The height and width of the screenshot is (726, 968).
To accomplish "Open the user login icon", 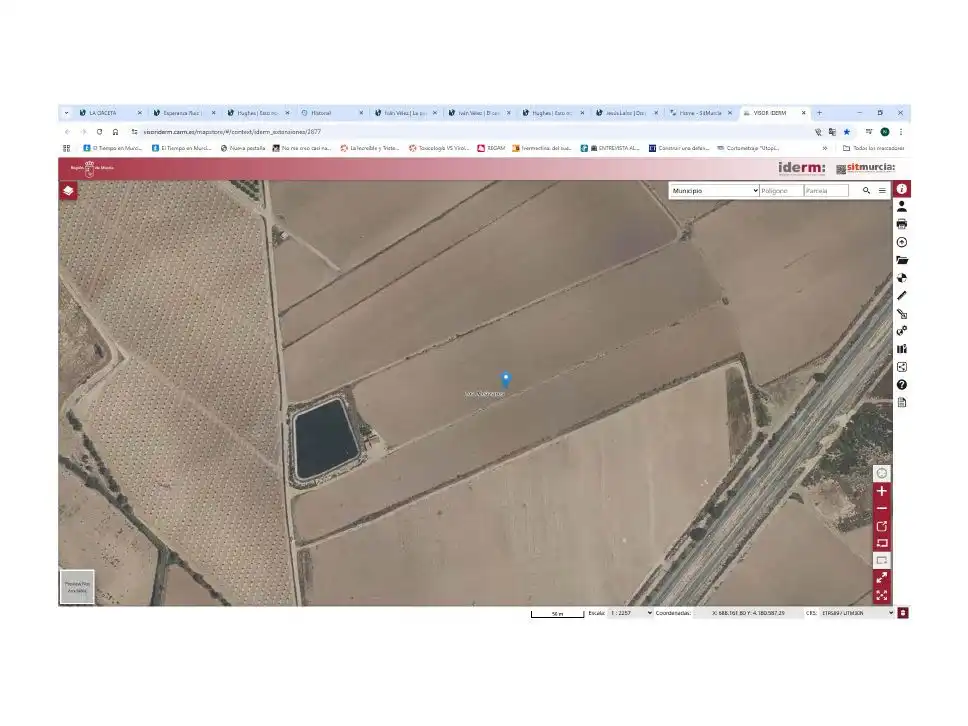I will click(901, 206).
